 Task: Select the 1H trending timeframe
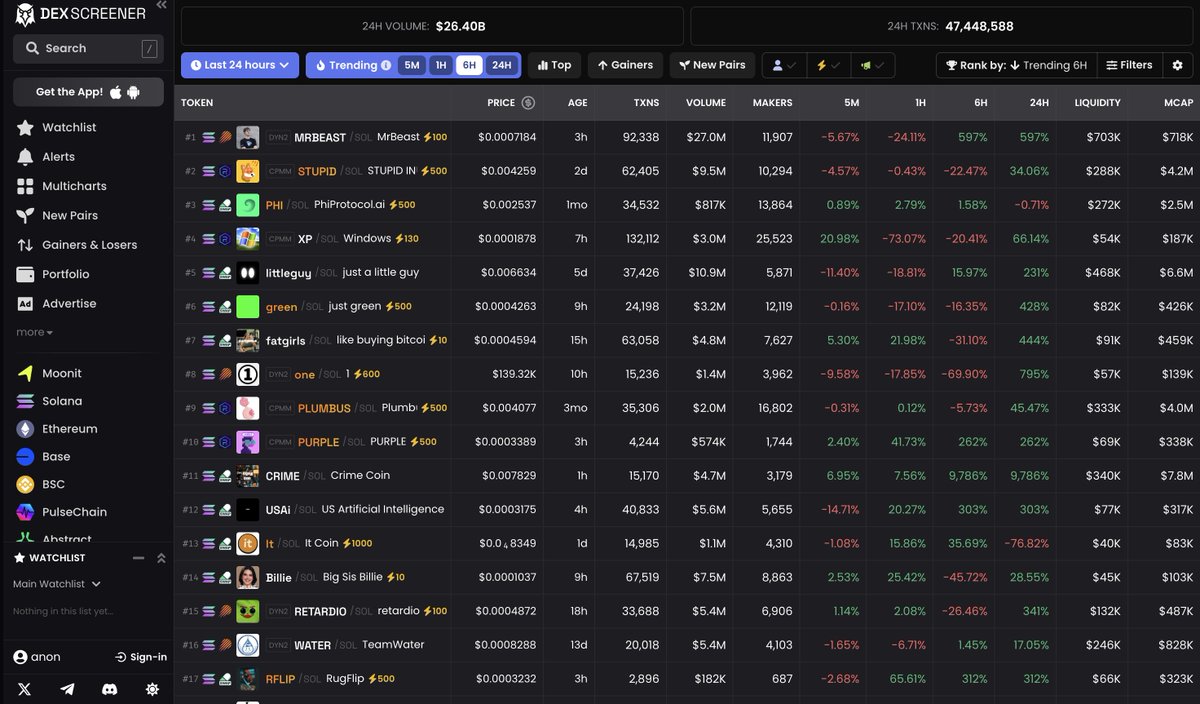tap(440, 65)
